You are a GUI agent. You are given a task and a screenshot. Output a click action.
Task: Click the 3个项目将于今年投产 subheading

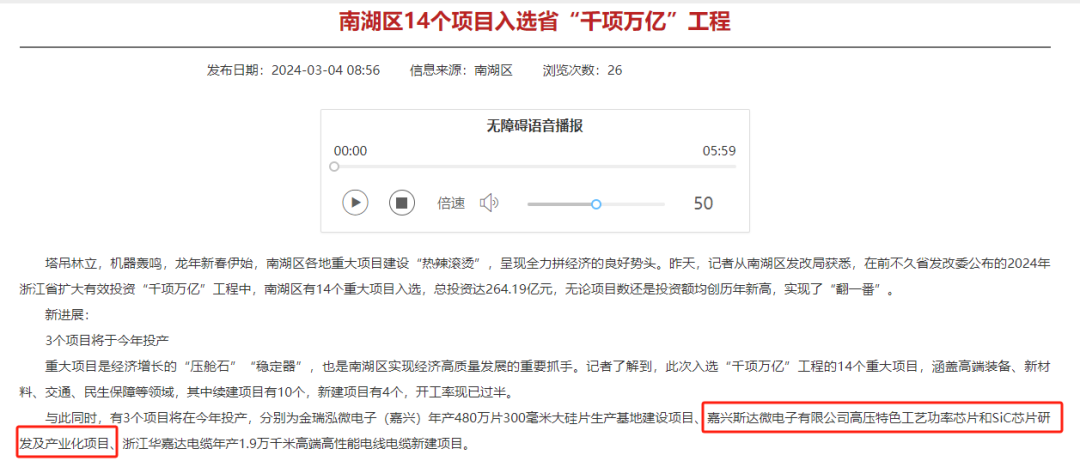click(107, 340)
